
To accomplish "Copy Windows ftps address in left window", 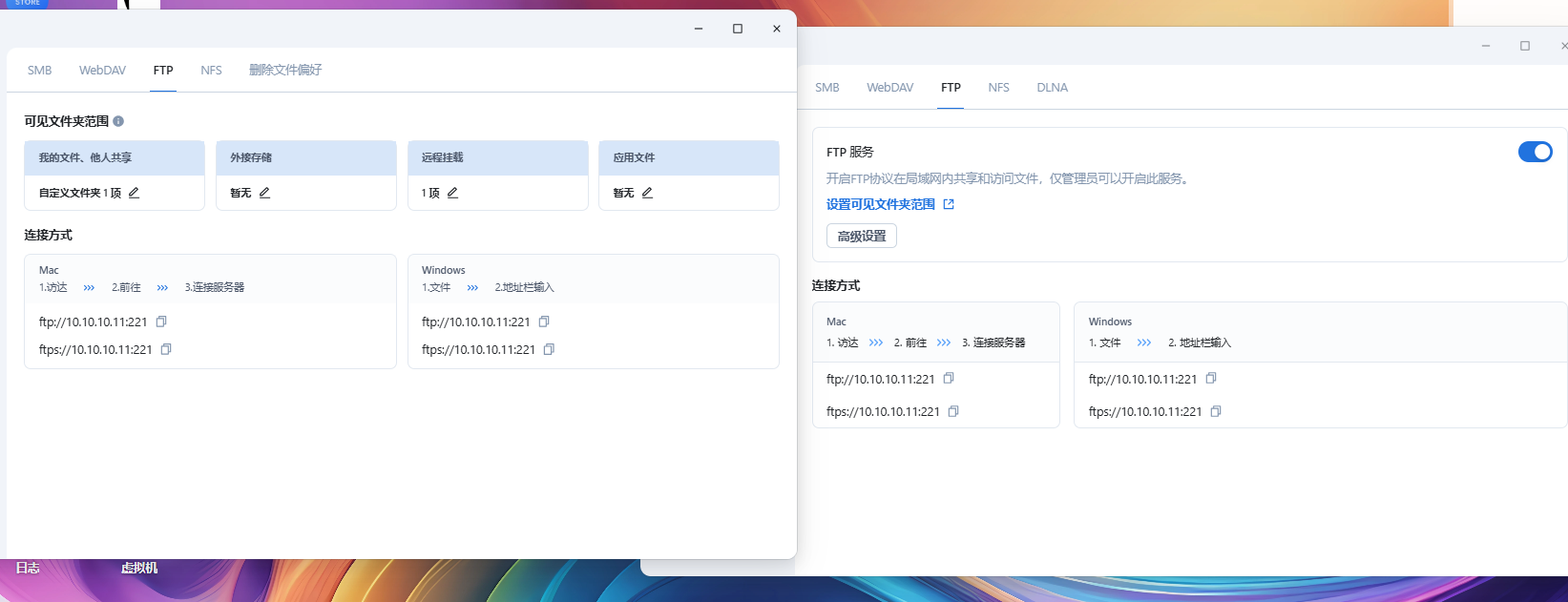I will [x=549, y=349].
